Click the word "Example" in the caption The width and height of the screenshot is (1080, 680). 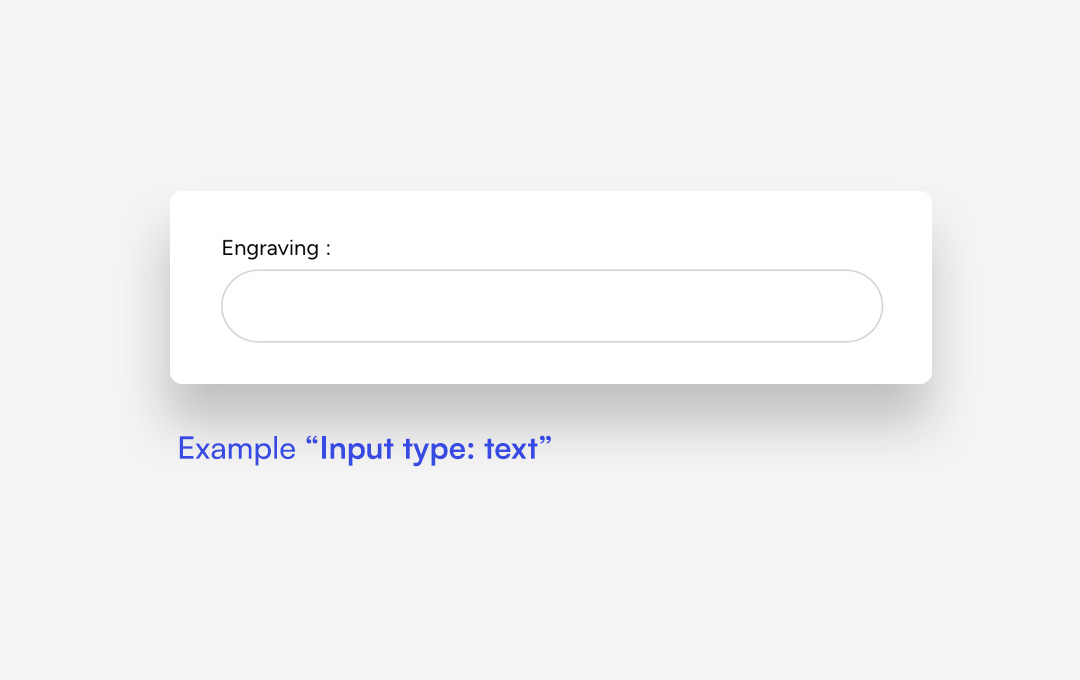coord(236,449)
